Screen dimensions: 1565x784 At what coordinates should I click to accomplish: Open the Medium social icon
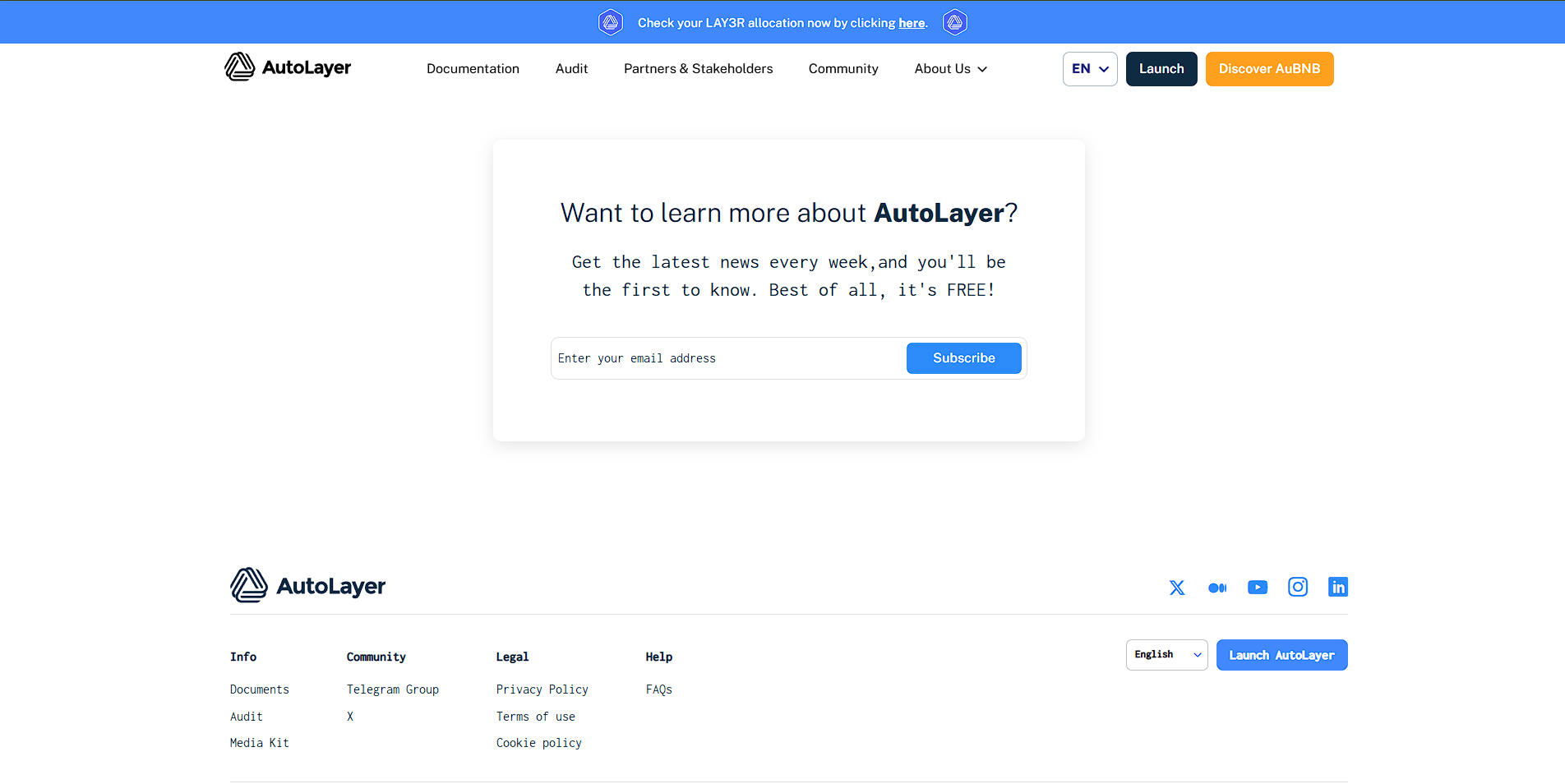[x=1217, y=588]
